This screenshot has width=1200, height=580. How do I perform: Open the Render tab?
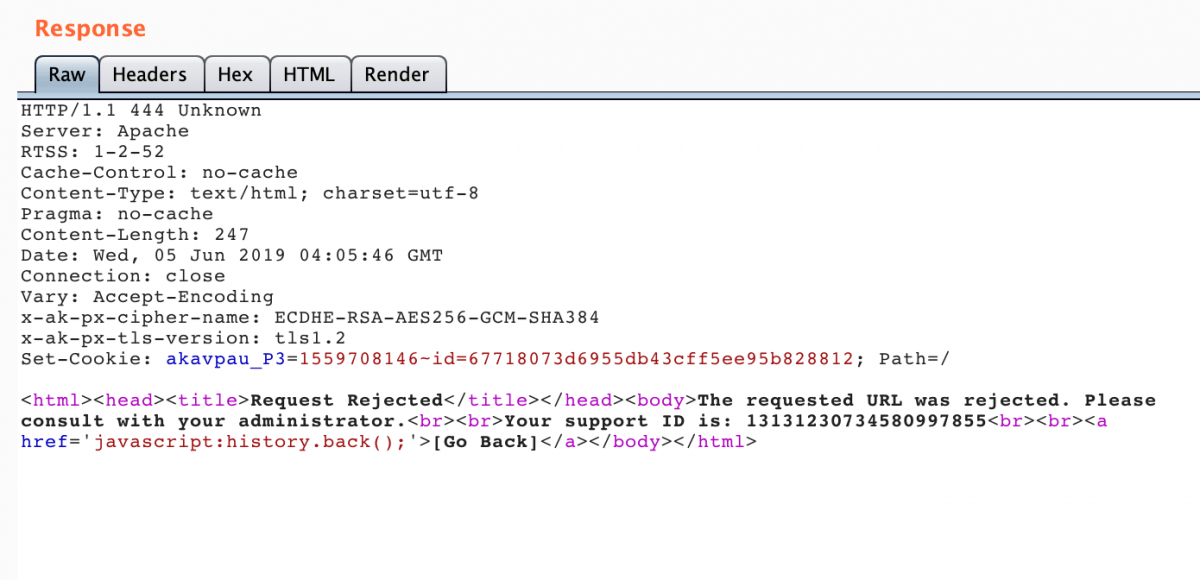[x=398, y=73]
